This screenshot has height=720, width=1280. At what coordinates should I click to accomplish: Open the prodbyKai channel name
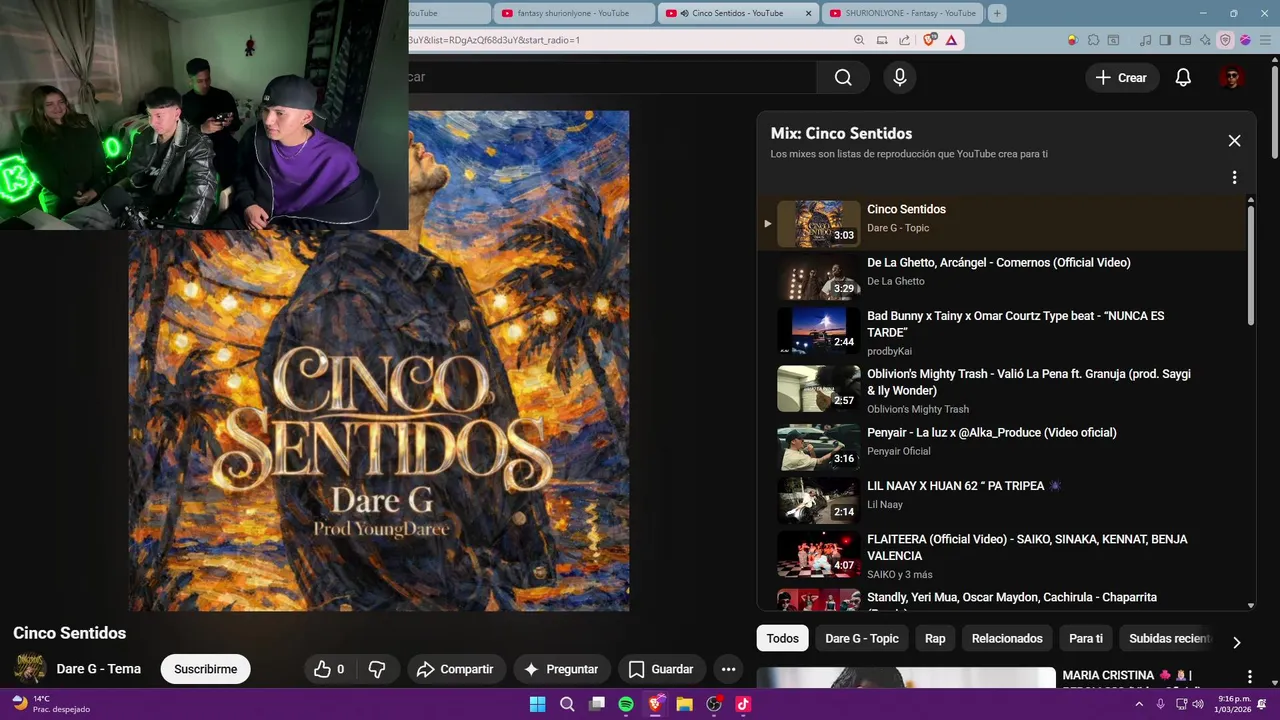point(889,351)
